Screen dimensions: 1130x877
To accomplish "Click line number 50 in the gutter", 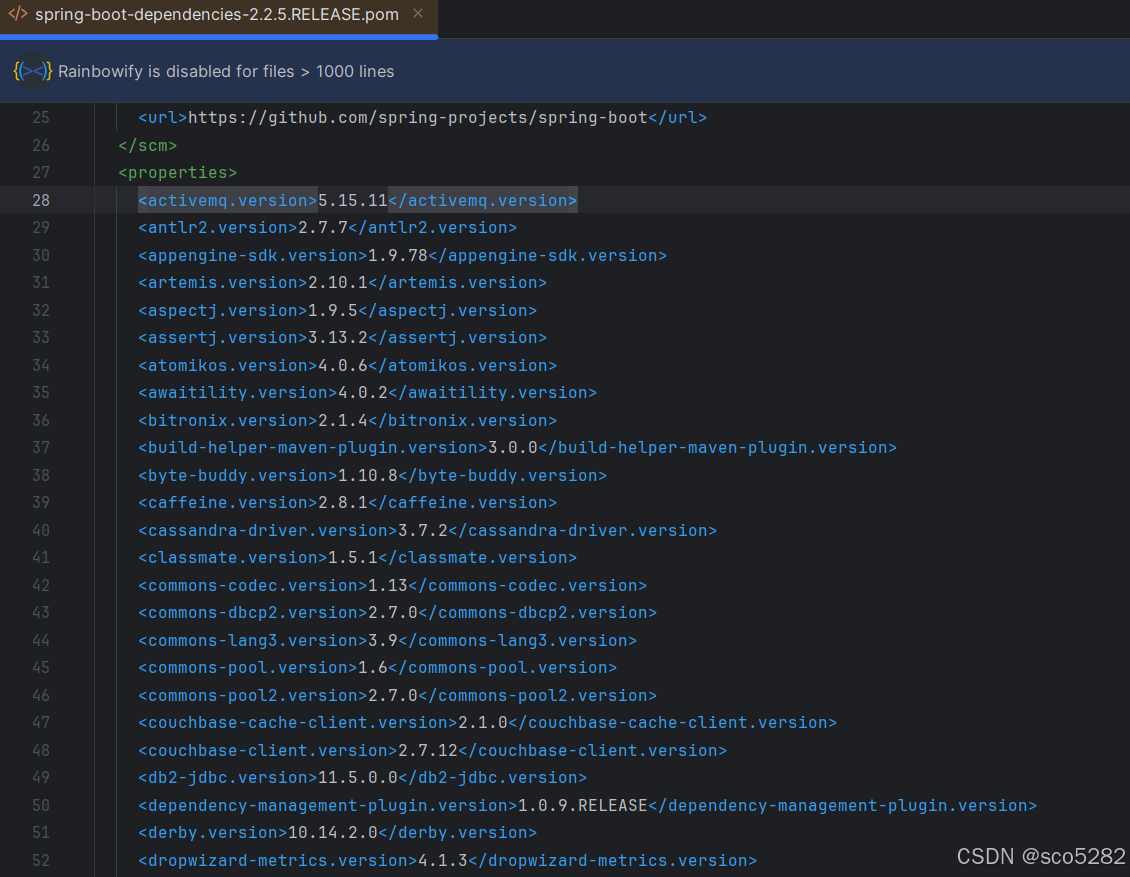I will 41,806.
